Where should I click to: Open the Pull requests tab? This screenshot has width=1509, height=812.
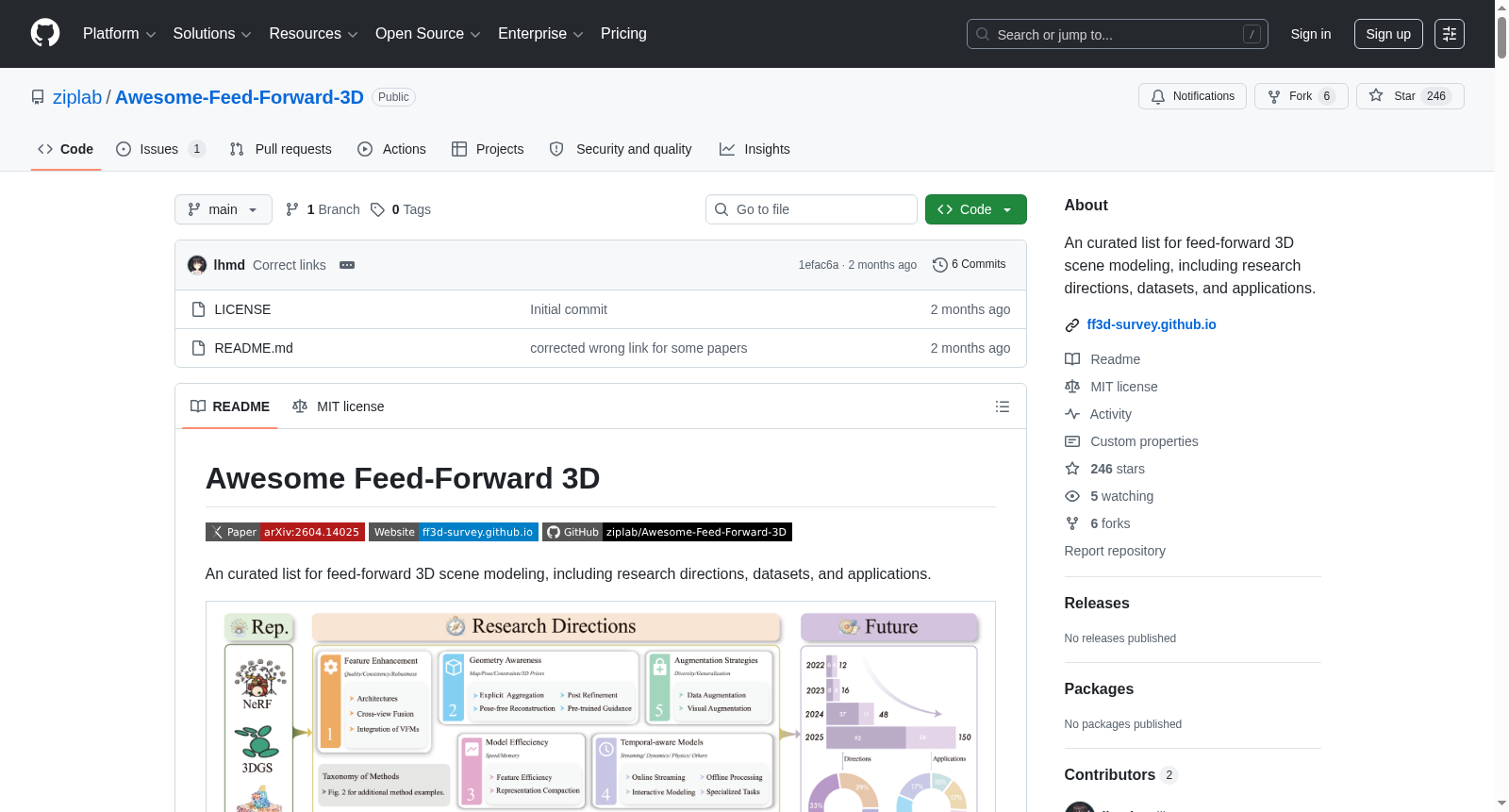pyautogui.click(x=281, y=149)
